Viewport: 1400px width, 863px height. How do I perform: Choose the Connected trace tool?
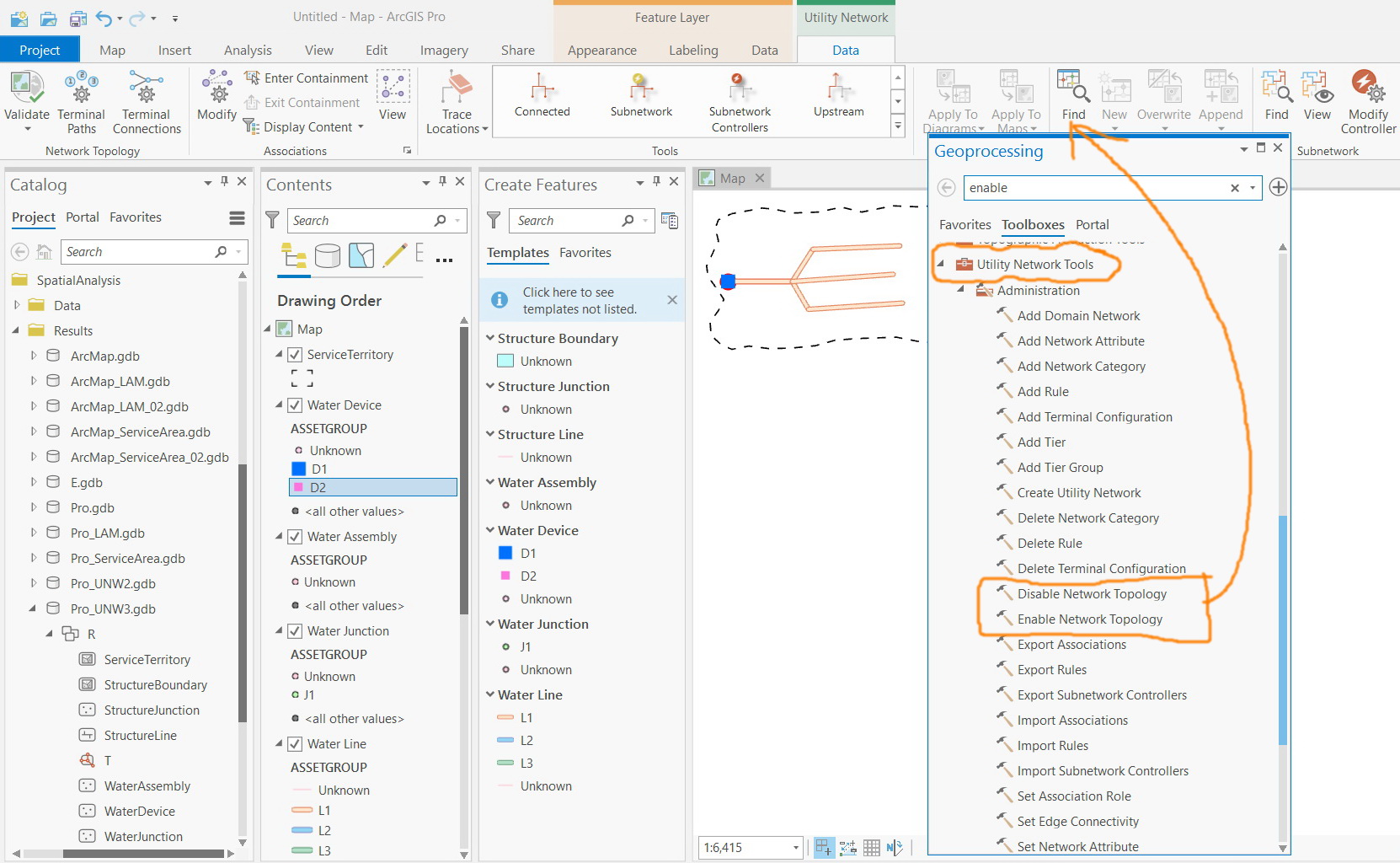pyautogui.click(x=542, y=94)
